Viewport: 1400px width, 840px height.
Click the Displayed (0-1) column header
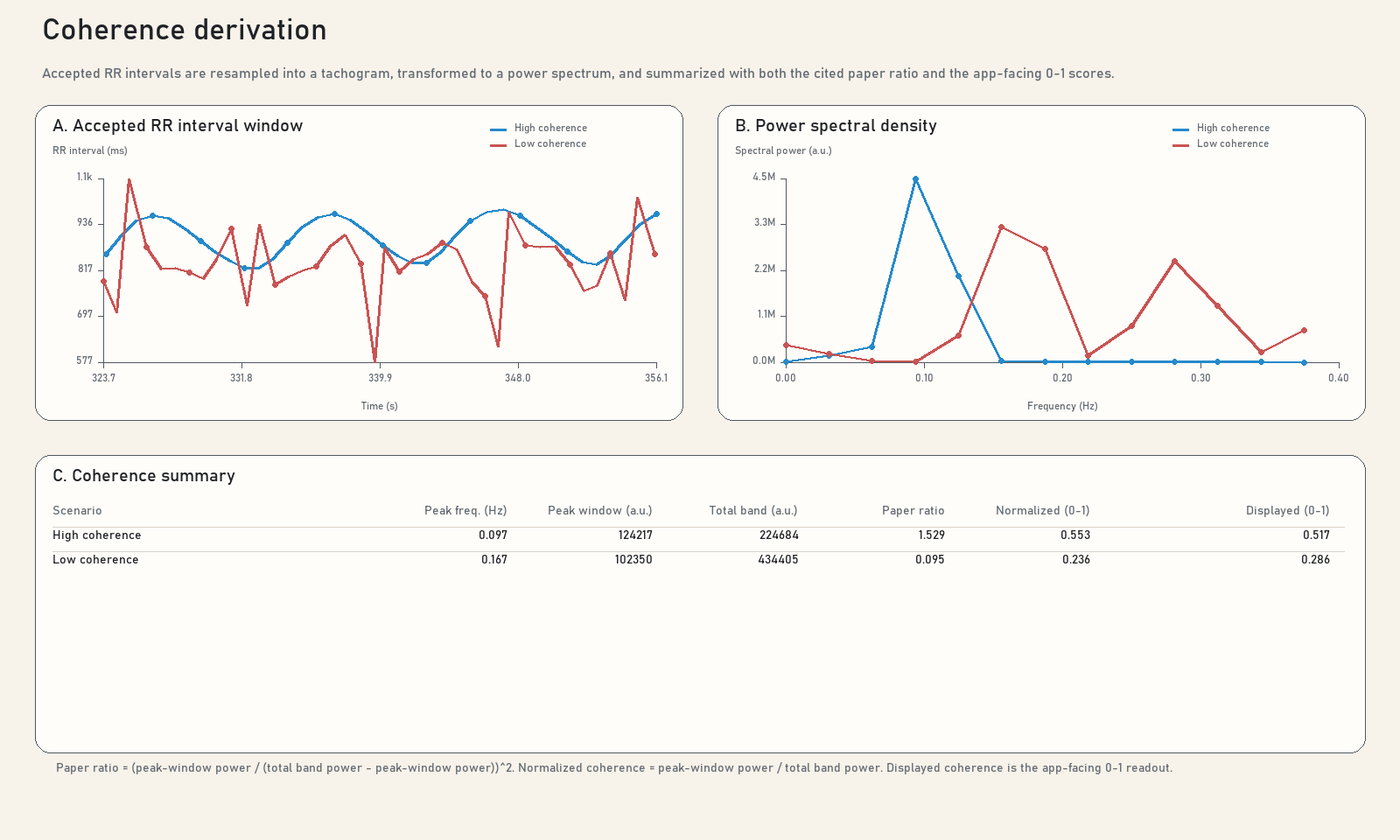[1287, 510]
